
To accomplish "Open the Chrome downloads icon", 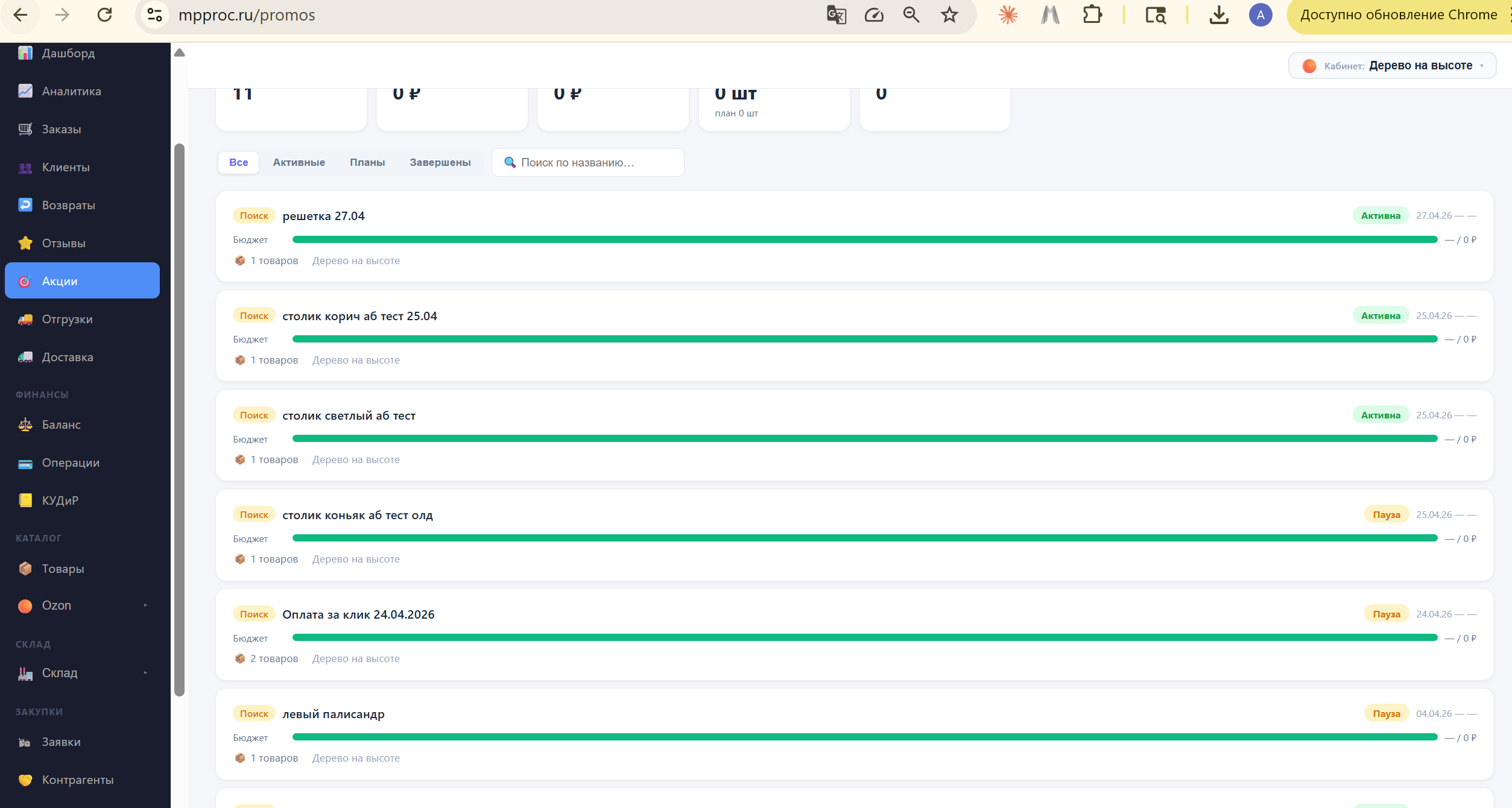I will pyautogui.click(x=1219, y=15).
